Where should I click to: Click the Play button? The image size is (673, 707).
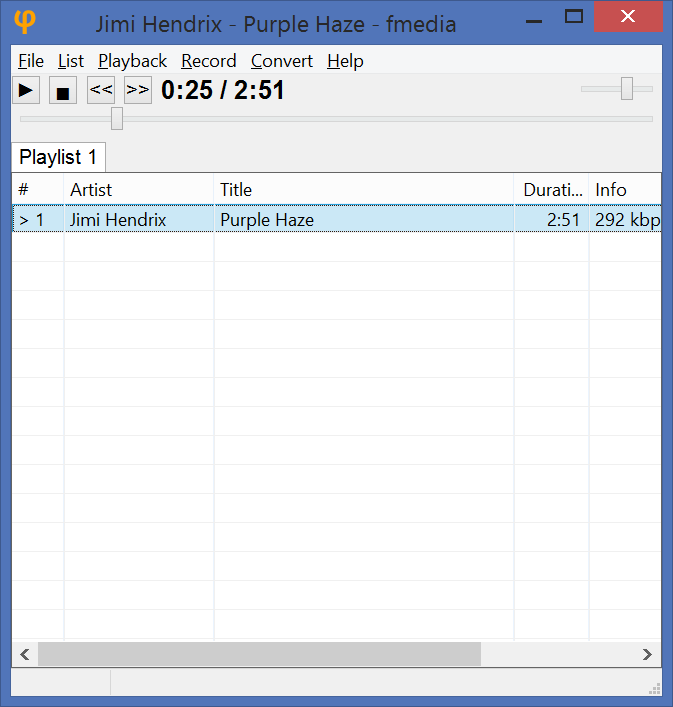coord(26,90)
